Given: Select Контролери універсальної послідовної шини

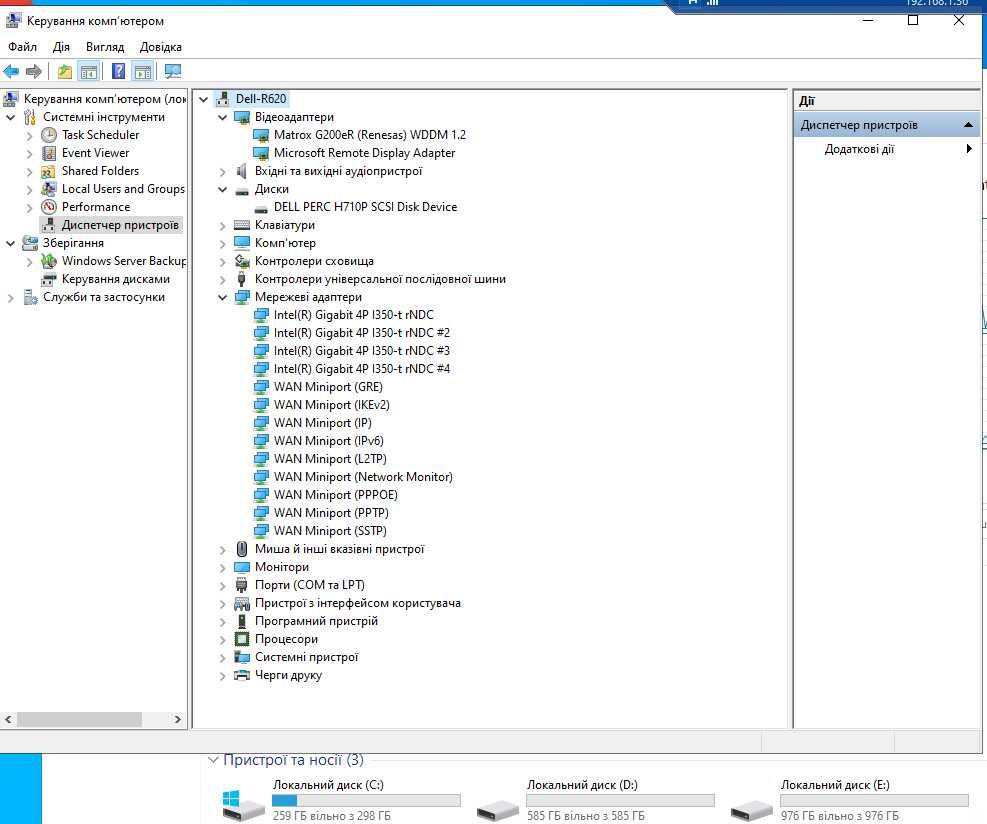Looking at the screenshot, I should point(380,279).
